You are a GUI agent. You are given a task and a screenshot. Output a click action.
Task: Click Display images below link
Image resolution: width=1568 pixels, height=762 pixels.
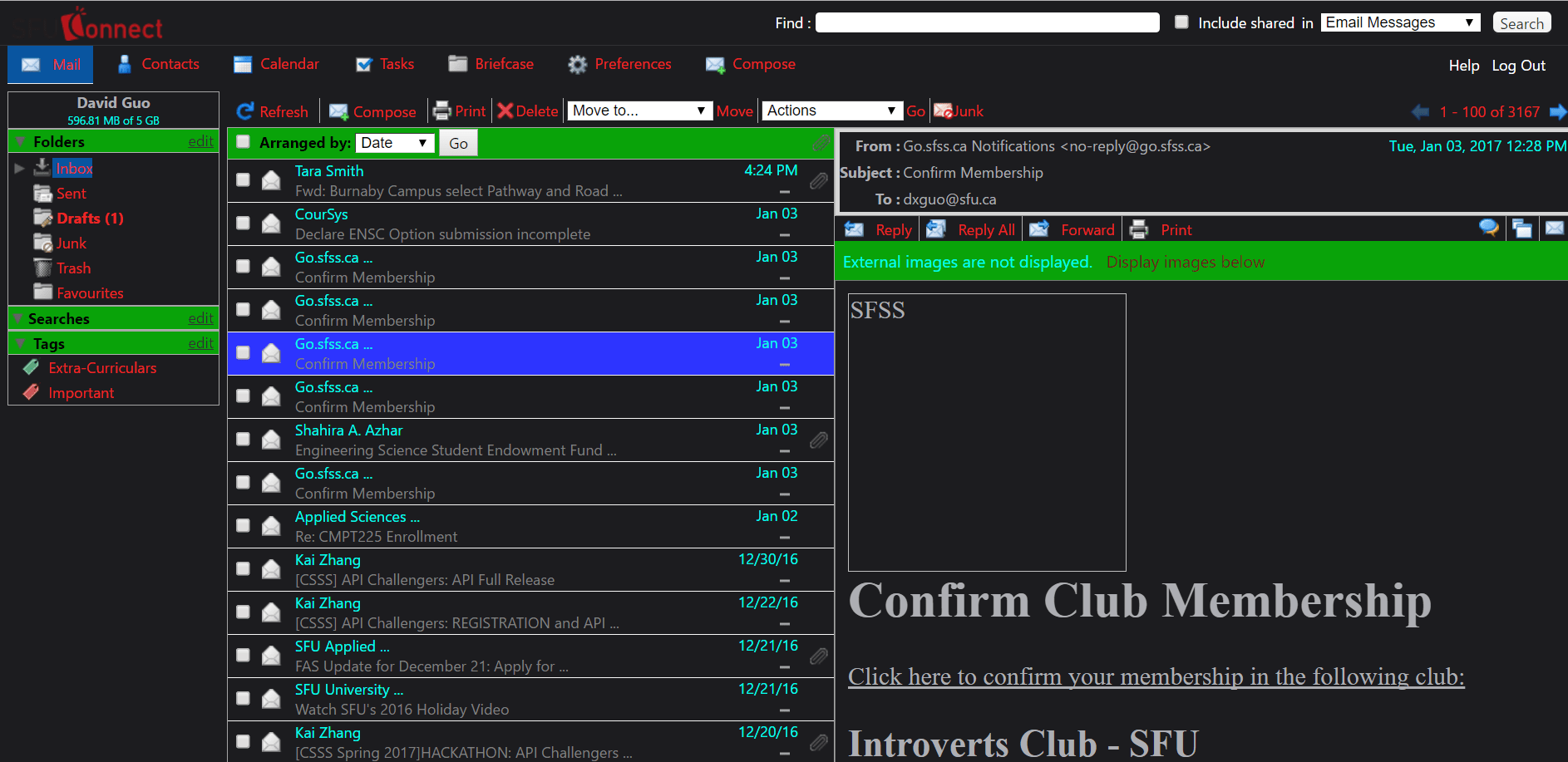(x=1185, y=262)
